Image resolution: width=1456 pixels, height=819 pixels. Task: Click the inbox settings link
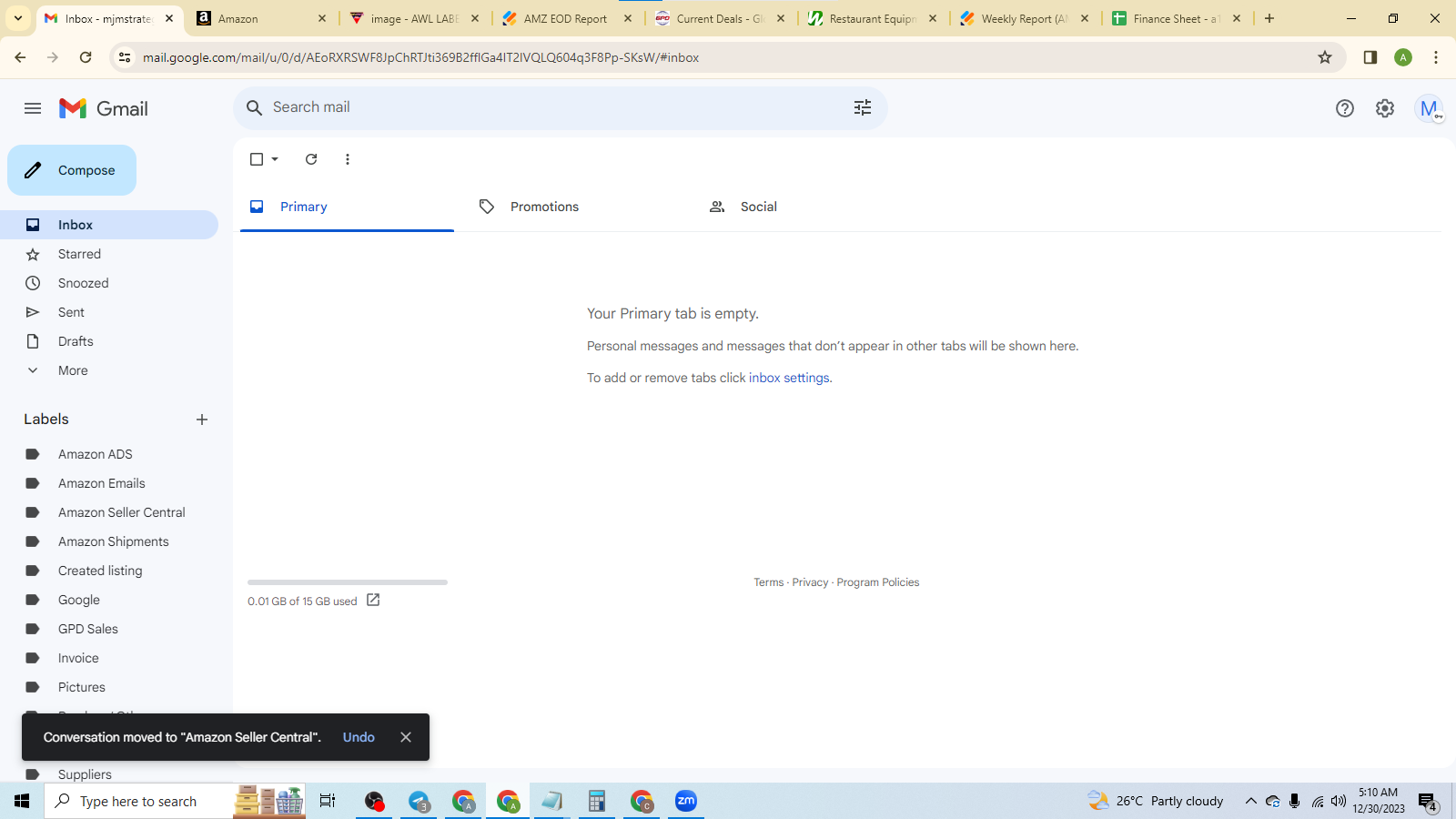789,378
